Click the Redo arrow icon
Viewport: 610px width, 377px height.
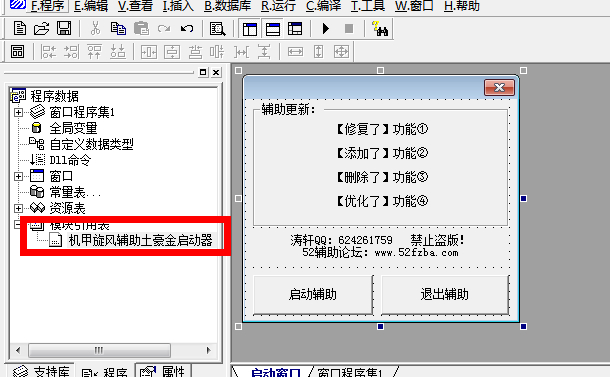pos(164,28)
